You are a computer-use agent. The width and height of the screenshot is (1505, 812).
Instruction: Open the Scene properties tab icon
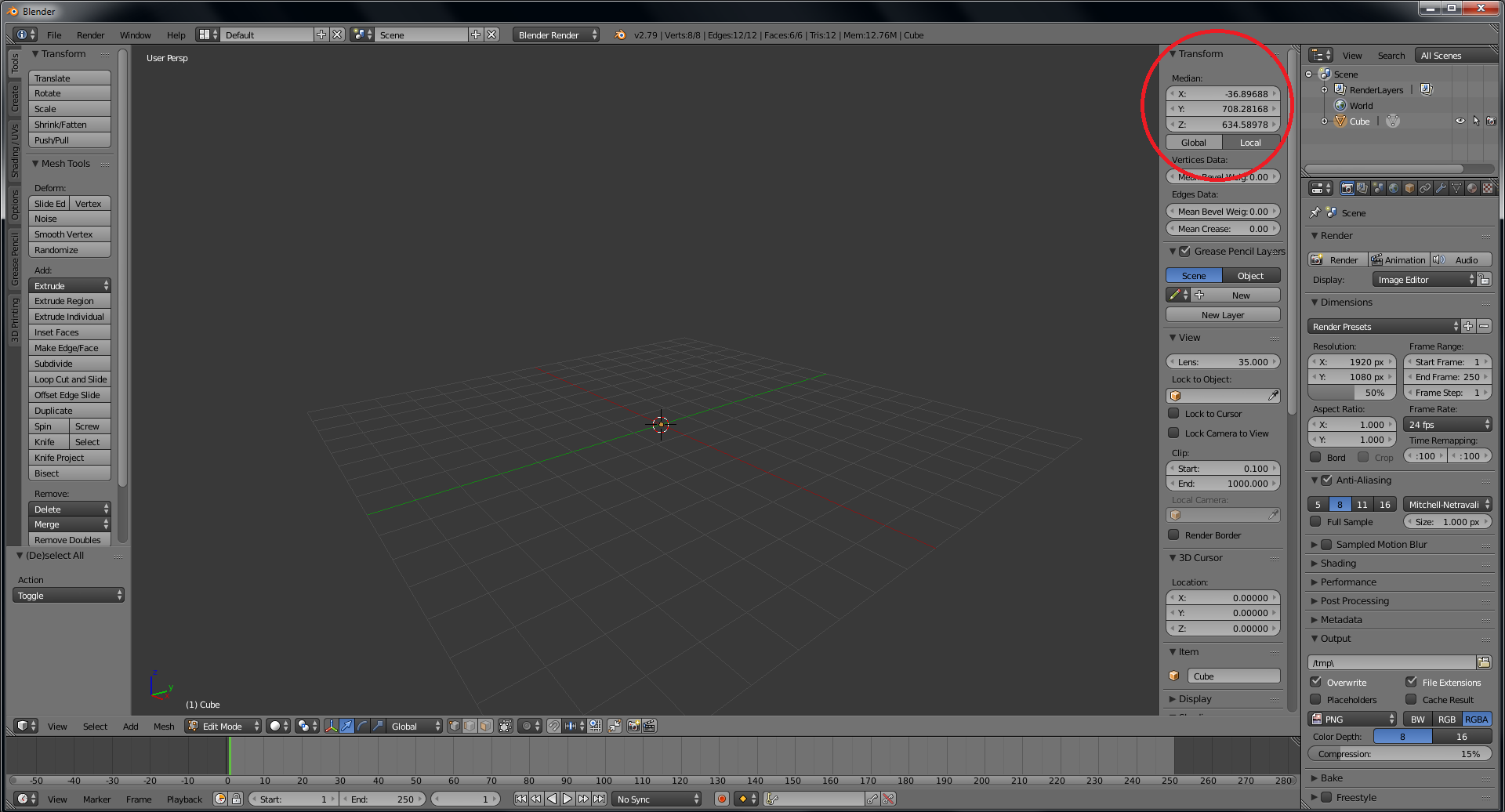(1378, 188)
